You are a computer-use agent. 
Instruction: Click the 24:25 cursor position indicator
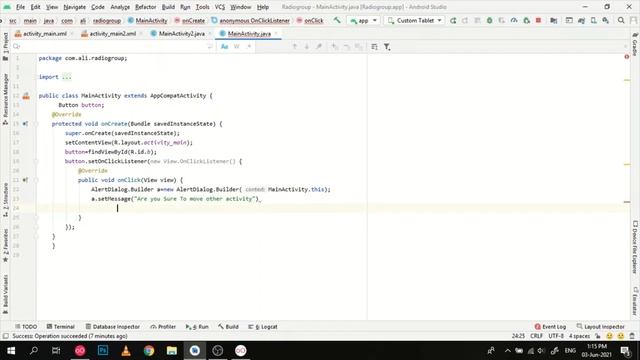coord(518,336)
